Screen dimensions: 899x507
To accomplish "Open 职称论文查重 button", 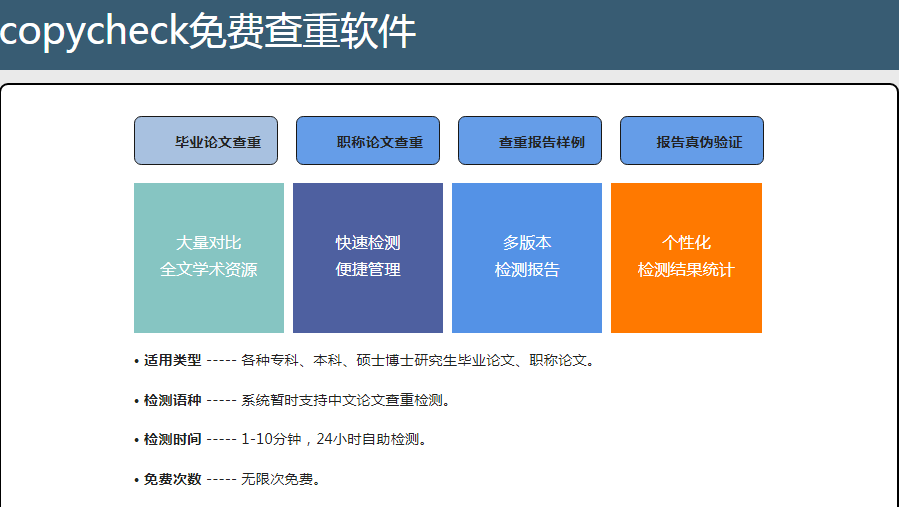I will pyautogui.click(x=368, y=141).
